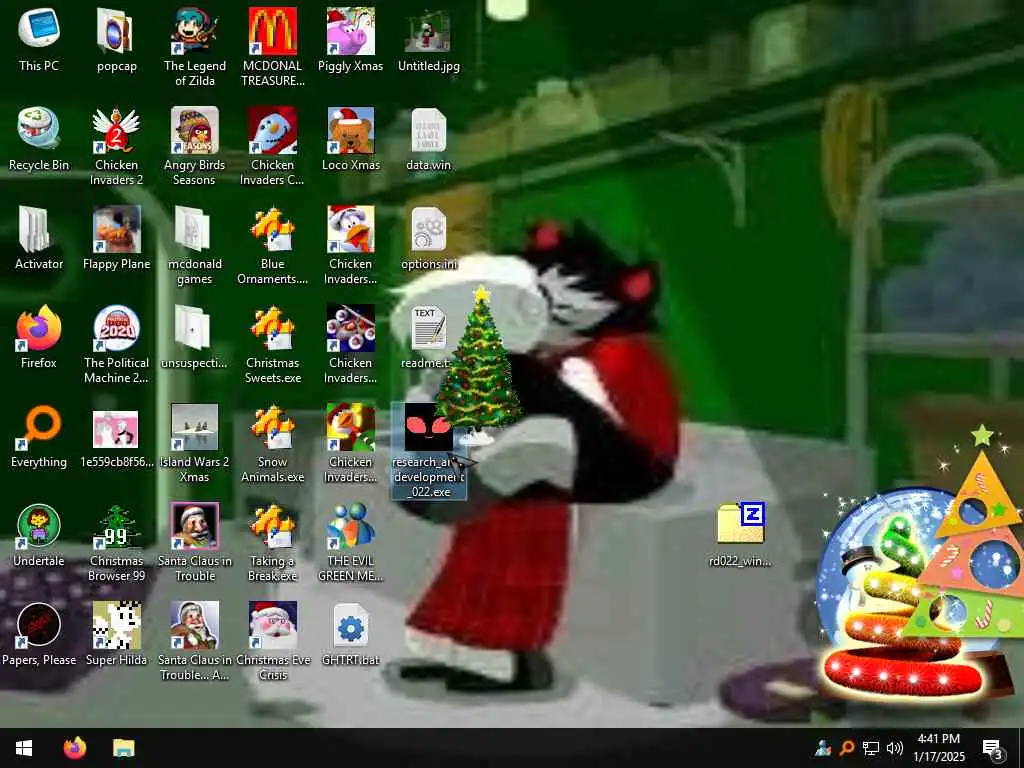Open the volume control tray icon

click(895, 748)
